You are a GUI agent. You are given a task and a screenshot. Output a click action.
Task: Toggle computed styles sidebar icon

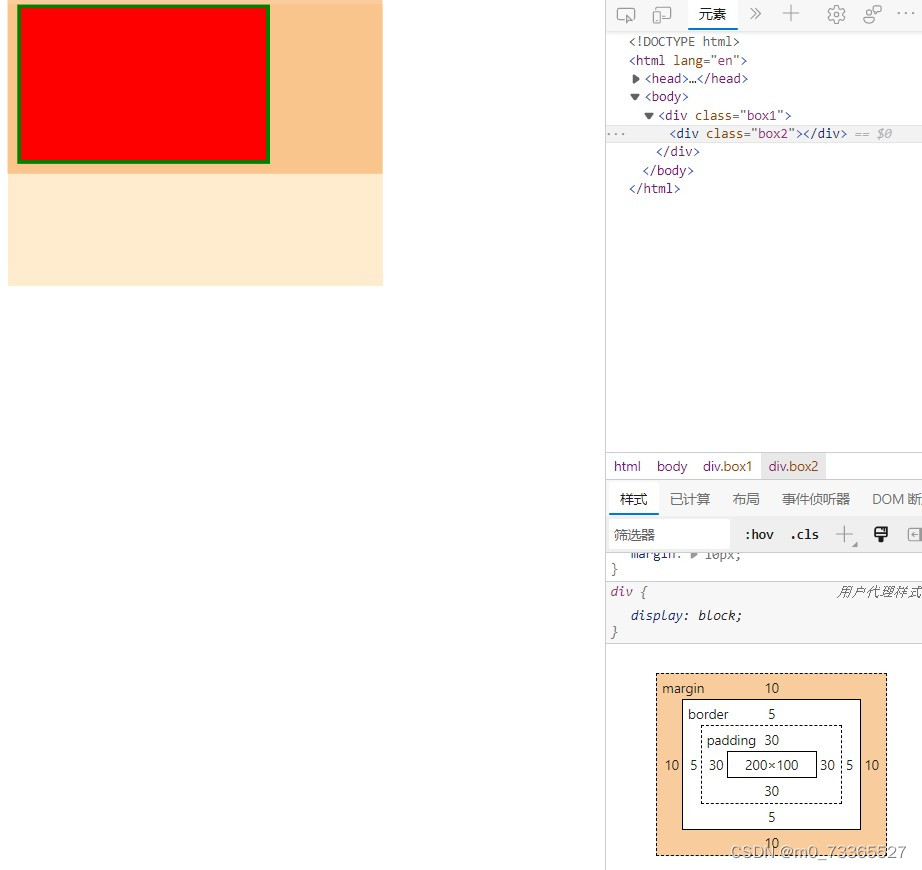click(x=914, y=534)
